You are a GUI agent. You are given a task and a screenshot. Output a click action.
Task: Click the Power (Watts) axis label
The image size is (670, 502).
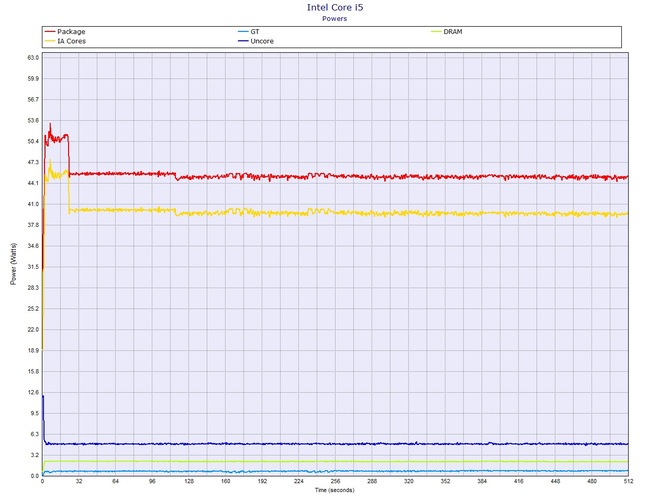click(13, 264)
